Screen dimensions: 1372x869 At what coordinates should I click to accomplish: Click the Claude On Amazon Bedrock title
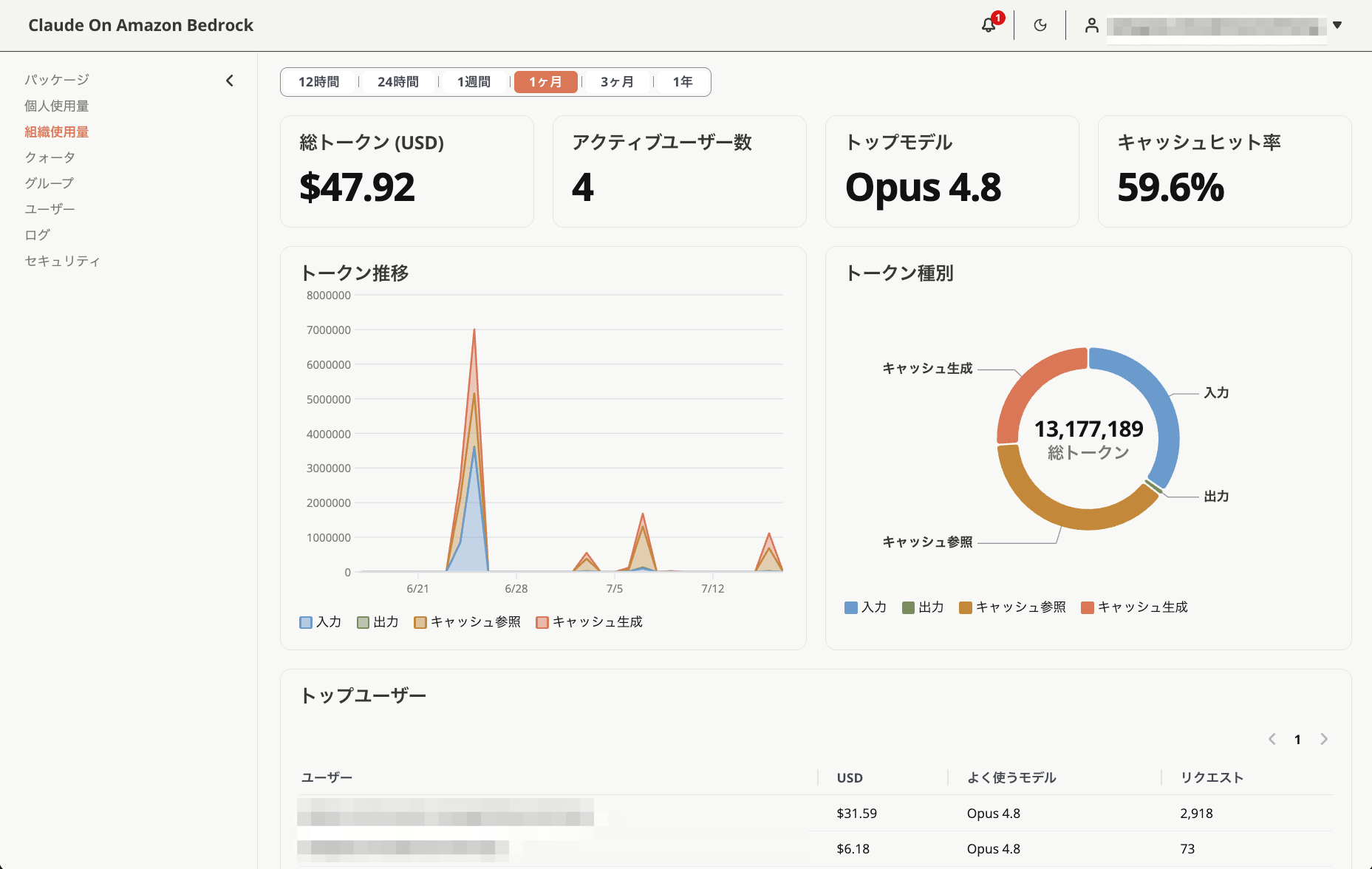[x=140, y=25]
